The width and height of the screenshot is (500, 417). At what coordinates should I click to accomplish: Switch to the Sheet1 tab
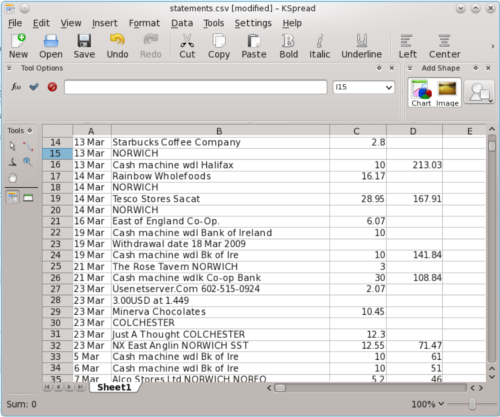(114, 387)
